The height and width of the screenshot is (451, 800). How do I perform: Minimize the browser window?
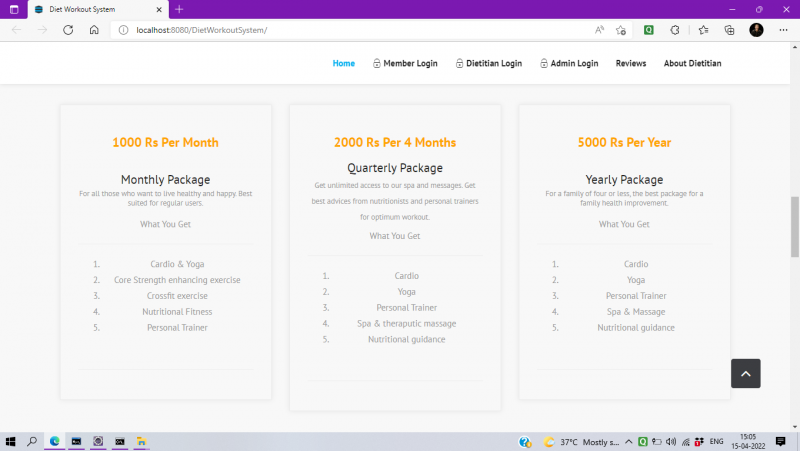(x=732, y=9)
